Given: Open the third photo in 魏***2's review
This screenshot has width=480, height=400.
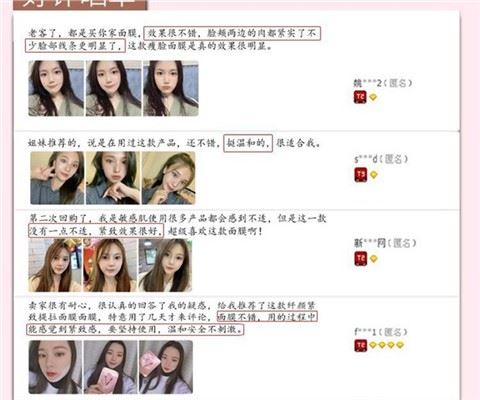Looking at the screenshot, I should [x=171, y=88].
